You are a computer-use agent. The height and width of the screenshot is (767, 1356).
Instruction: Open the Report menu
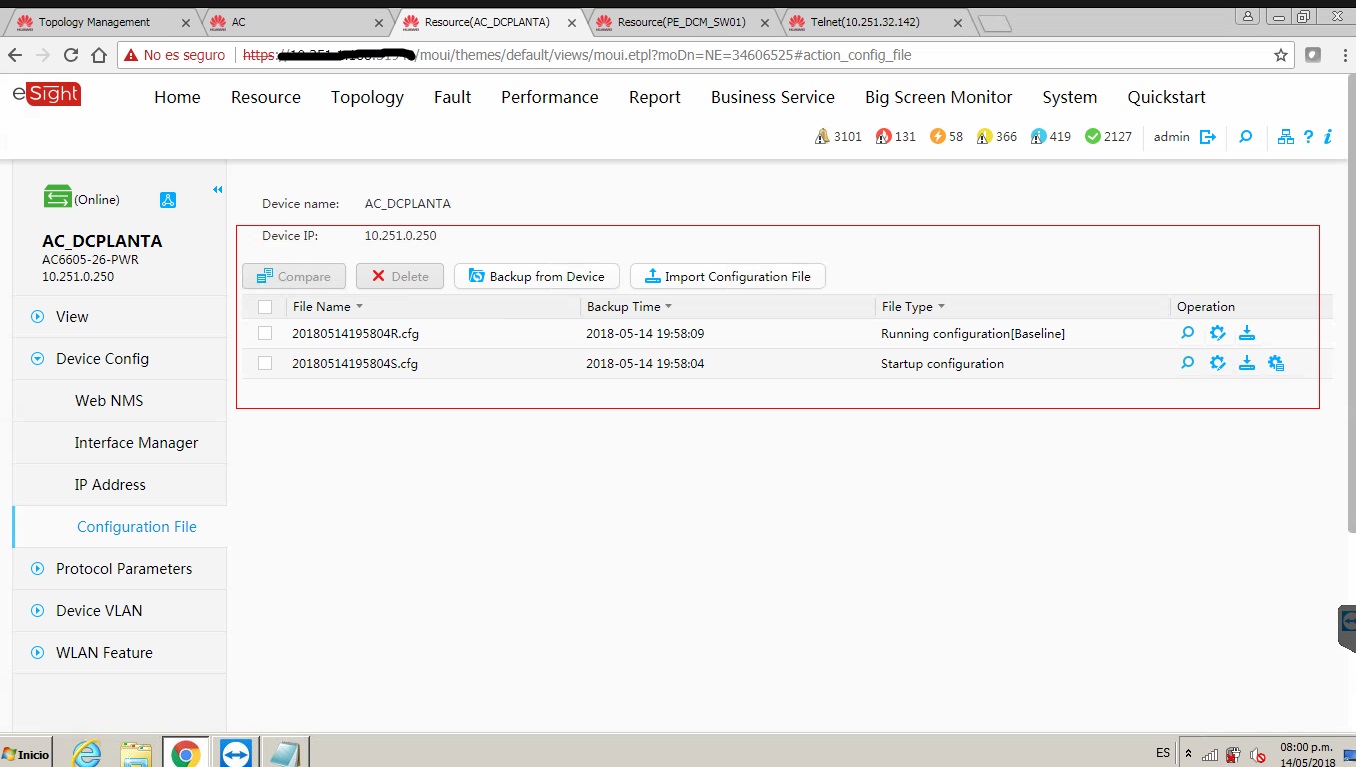pos(655,97)
